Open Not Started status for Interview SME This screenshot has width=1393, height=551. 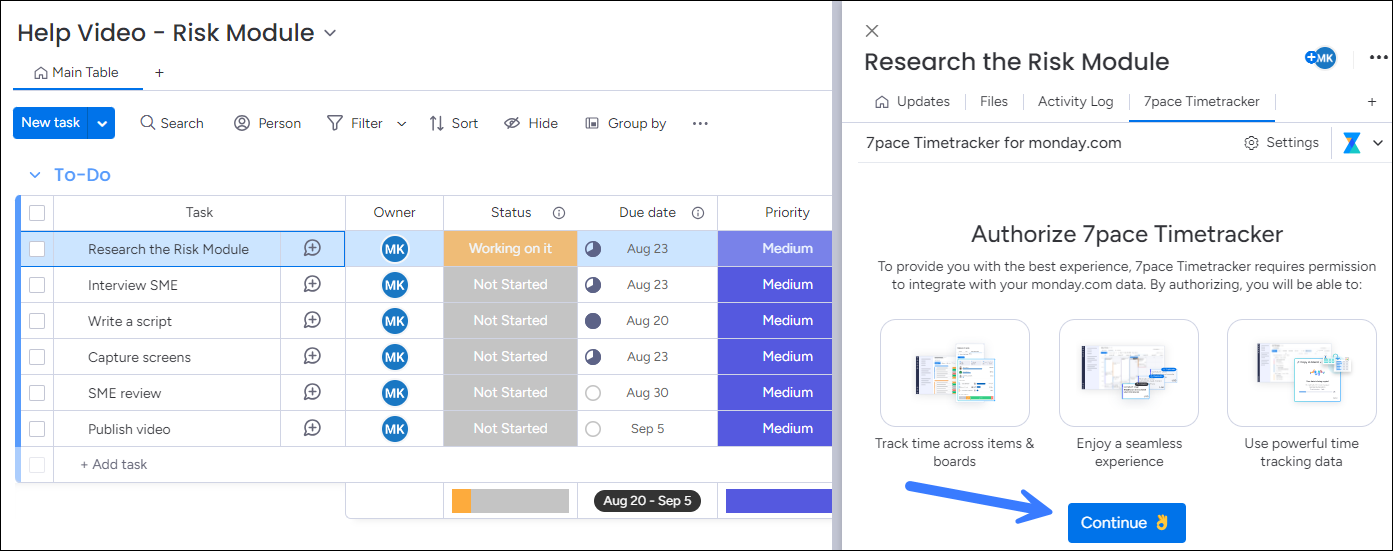tap(510, 284)
